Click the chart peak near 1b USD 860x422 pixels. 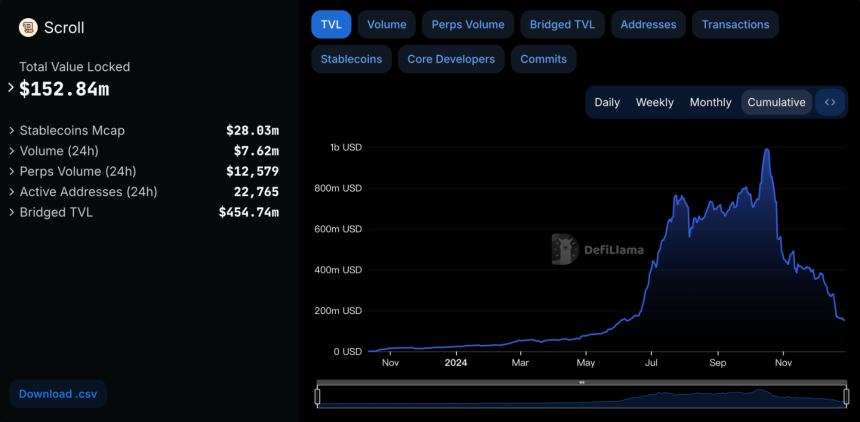click(766, 149)
